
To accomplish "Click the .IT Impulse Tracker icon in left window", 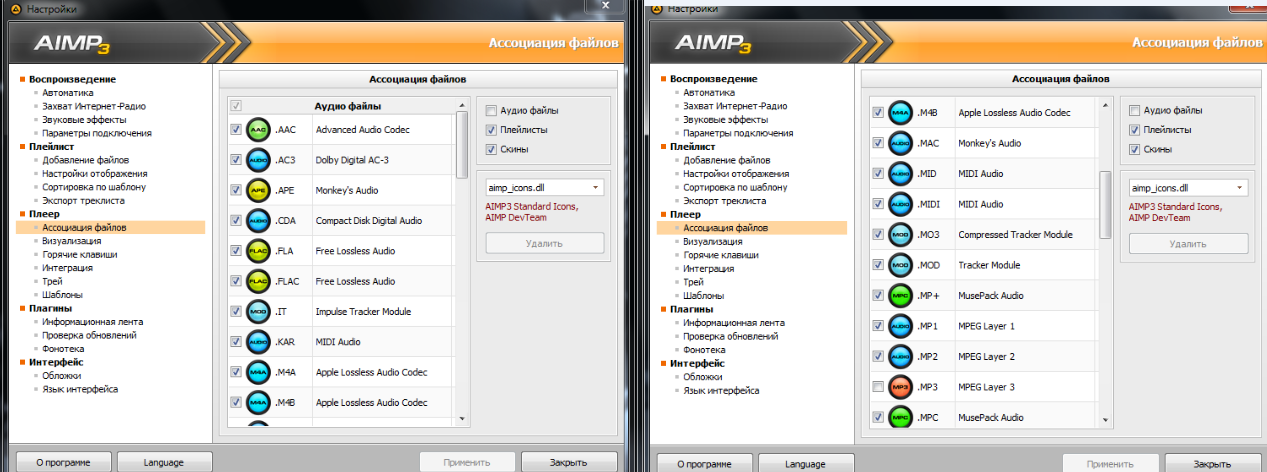I will tap(258, 311).
